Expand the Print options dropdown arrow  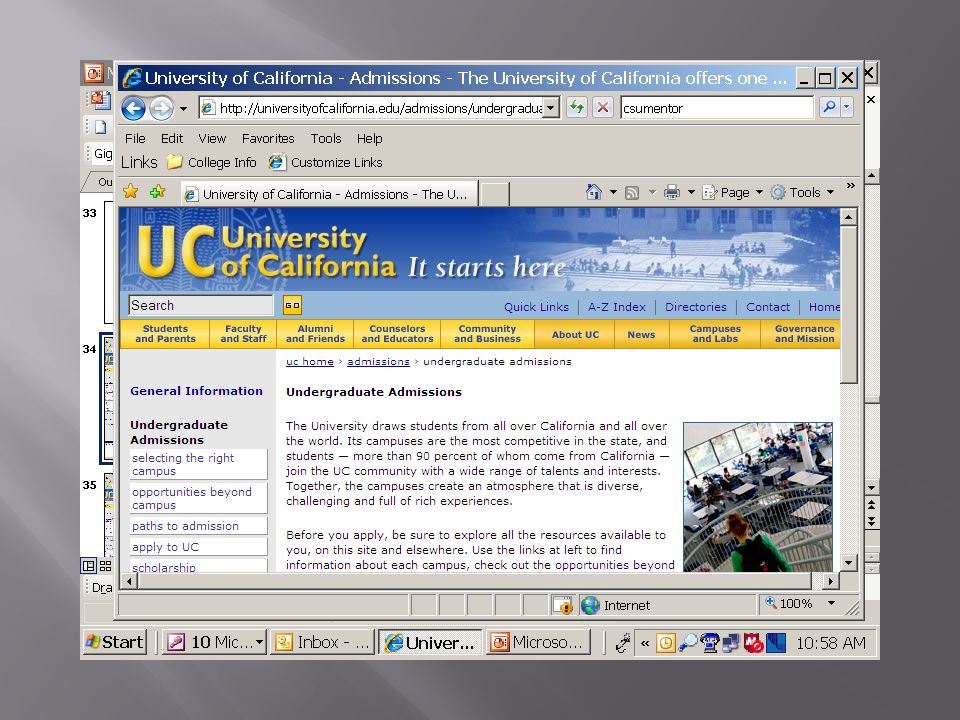click(x=691, y=192)
